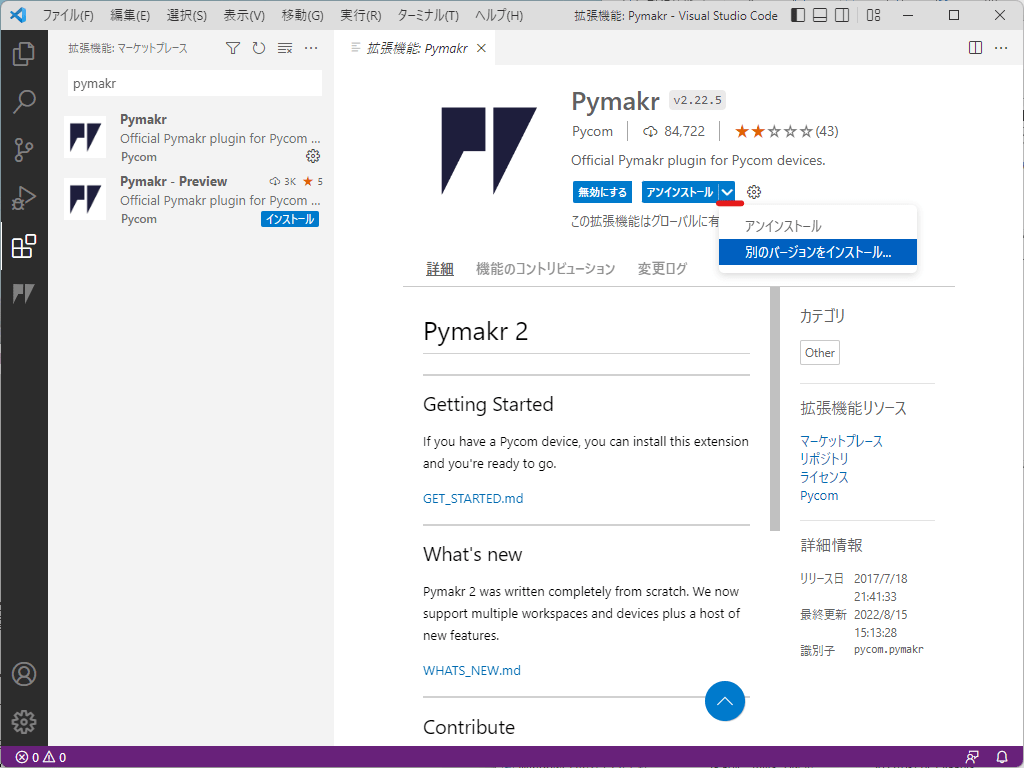Open the Accounts icon
Screen dimensions: 1024x768
24,674
